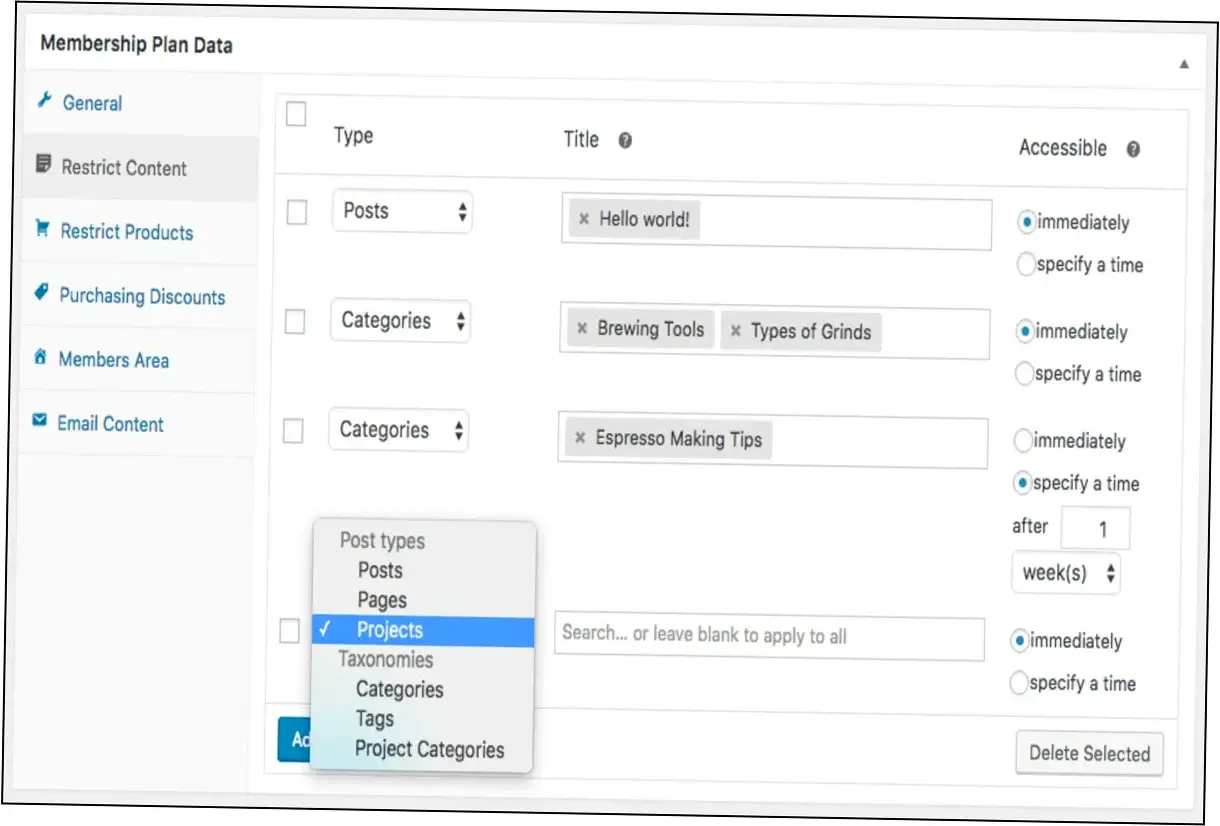
Task: Open the week(s) period dropdown
Action: (x=1066, y=574)
